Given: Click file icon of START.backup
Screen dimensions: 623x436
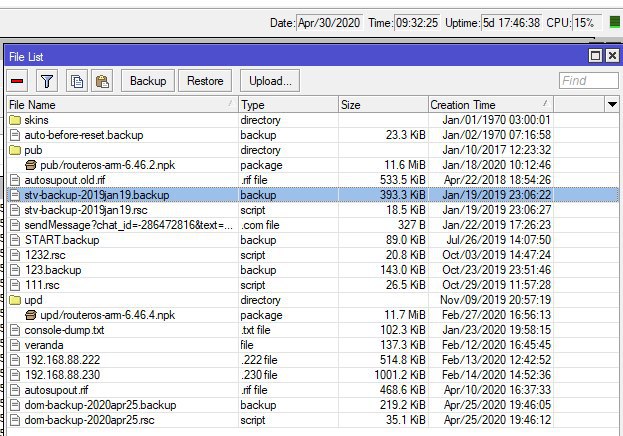Looking at the screenshot, I should [x=15, y=240].
